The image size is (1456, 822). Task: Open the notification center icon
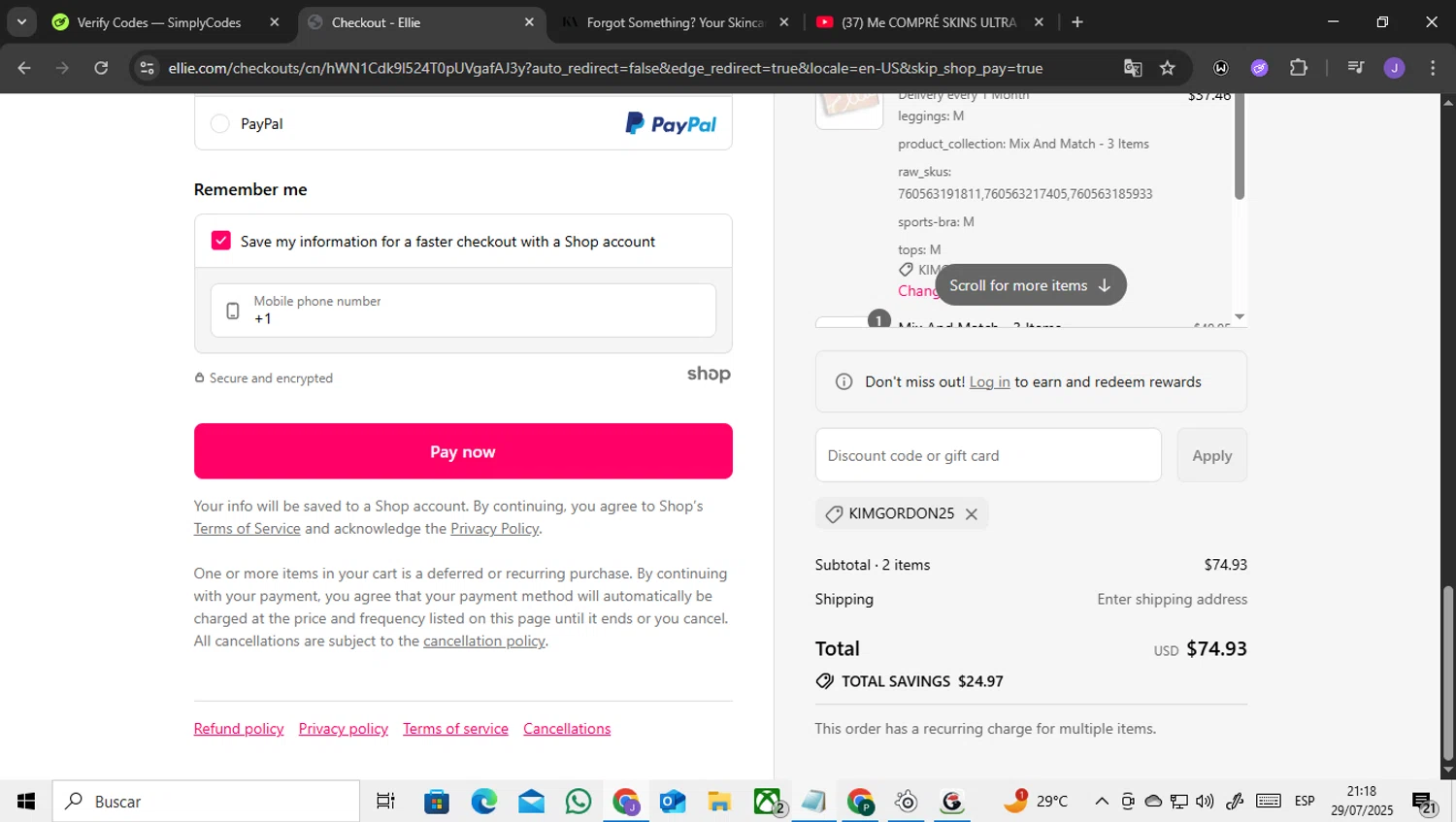pos(1424,803)
